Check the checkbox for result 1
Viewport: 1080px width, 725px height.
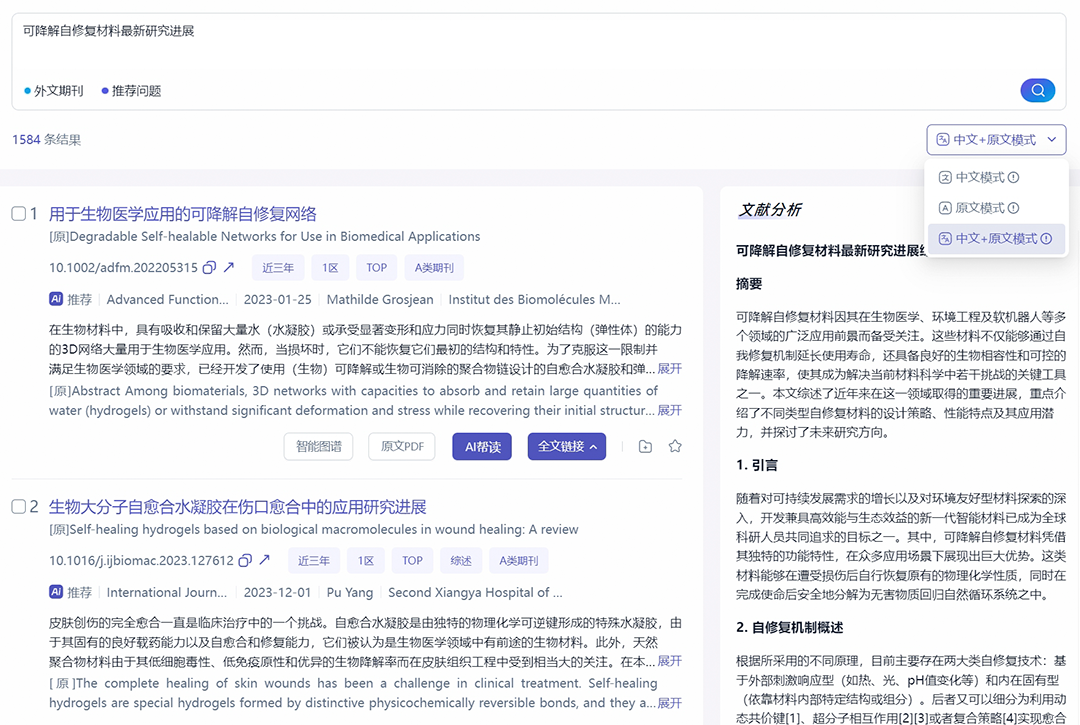click(19, 214)
